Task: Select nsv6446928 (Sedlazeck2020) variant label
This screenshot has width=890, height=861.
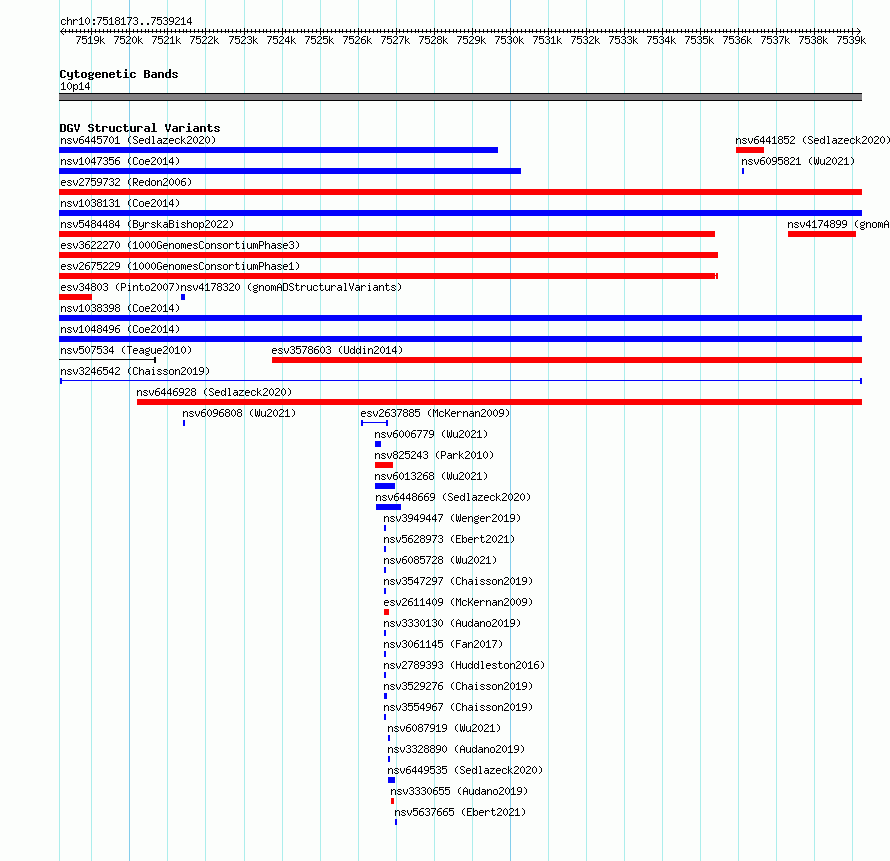Action: [x=214, y=392]
